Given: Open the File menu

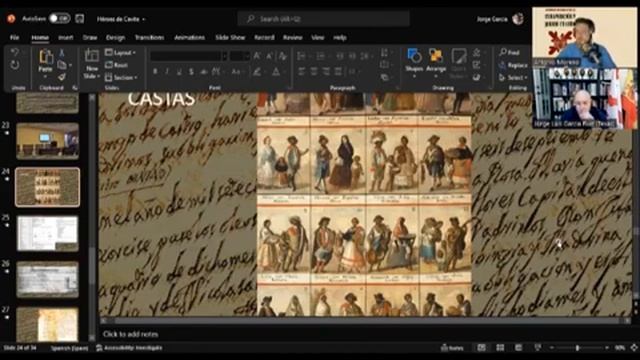Looking at the screenshot, I should [15, 38].
